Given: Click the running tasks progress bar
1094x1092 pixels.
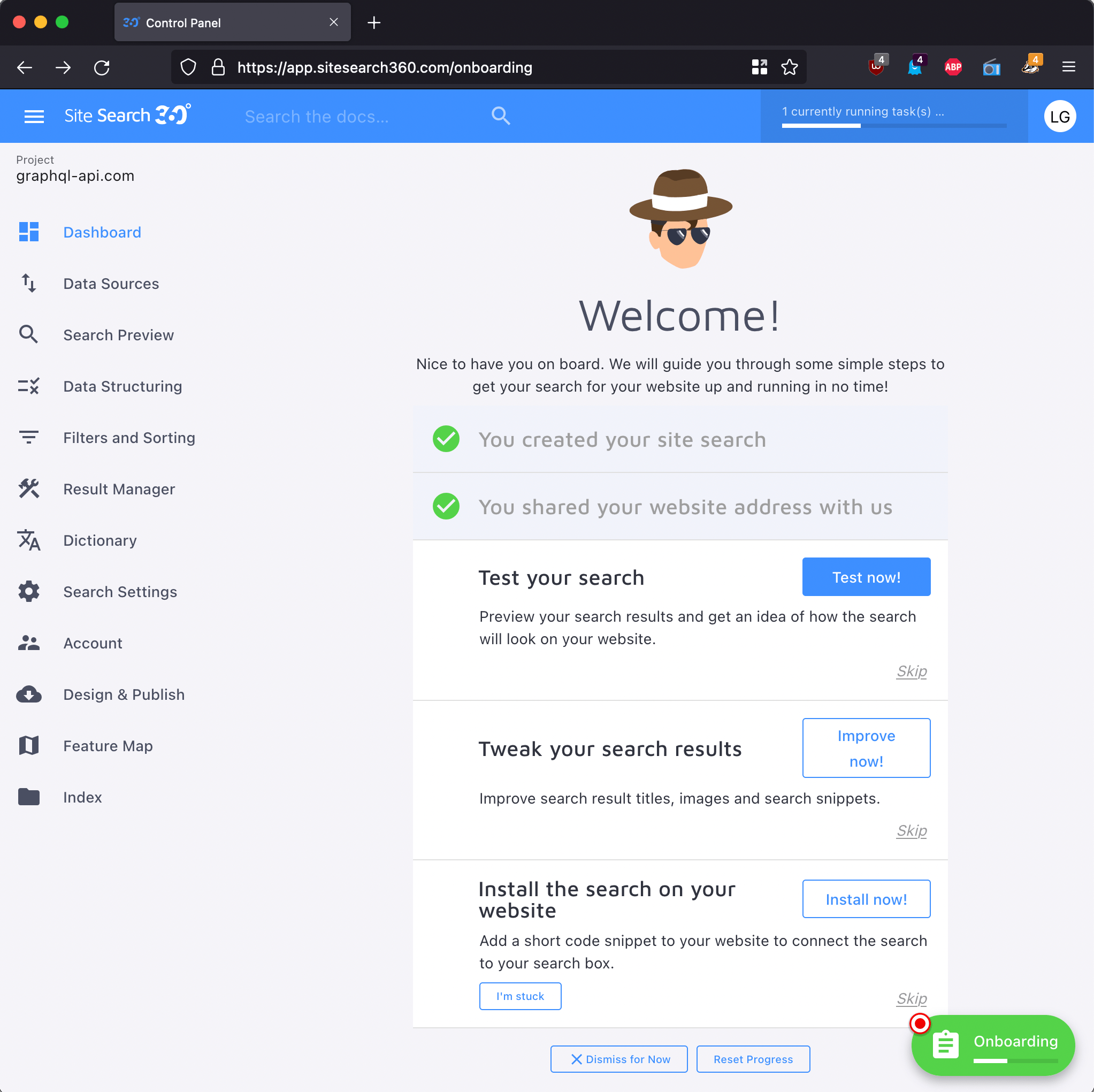Looking at the screenshot, I should pyautogui.click(x=893, y=126).
